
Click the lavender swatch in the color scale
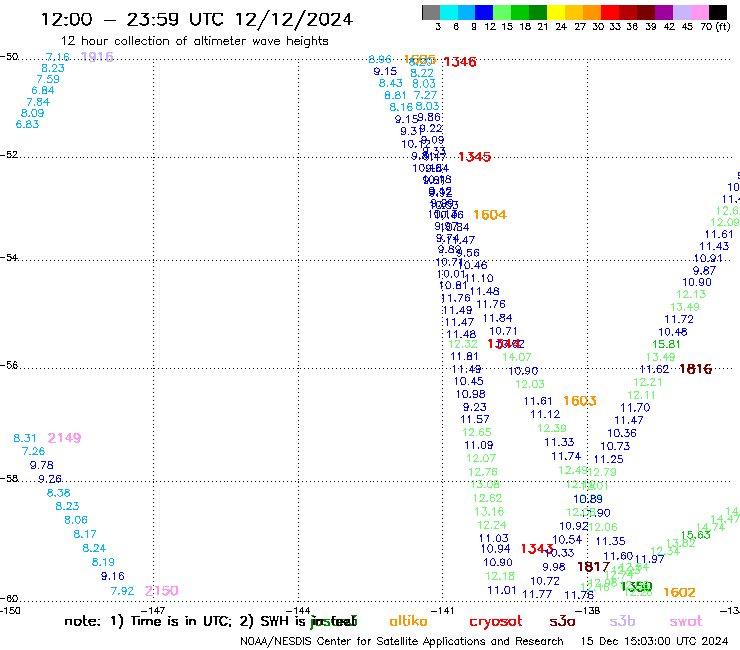pos(681,12)
